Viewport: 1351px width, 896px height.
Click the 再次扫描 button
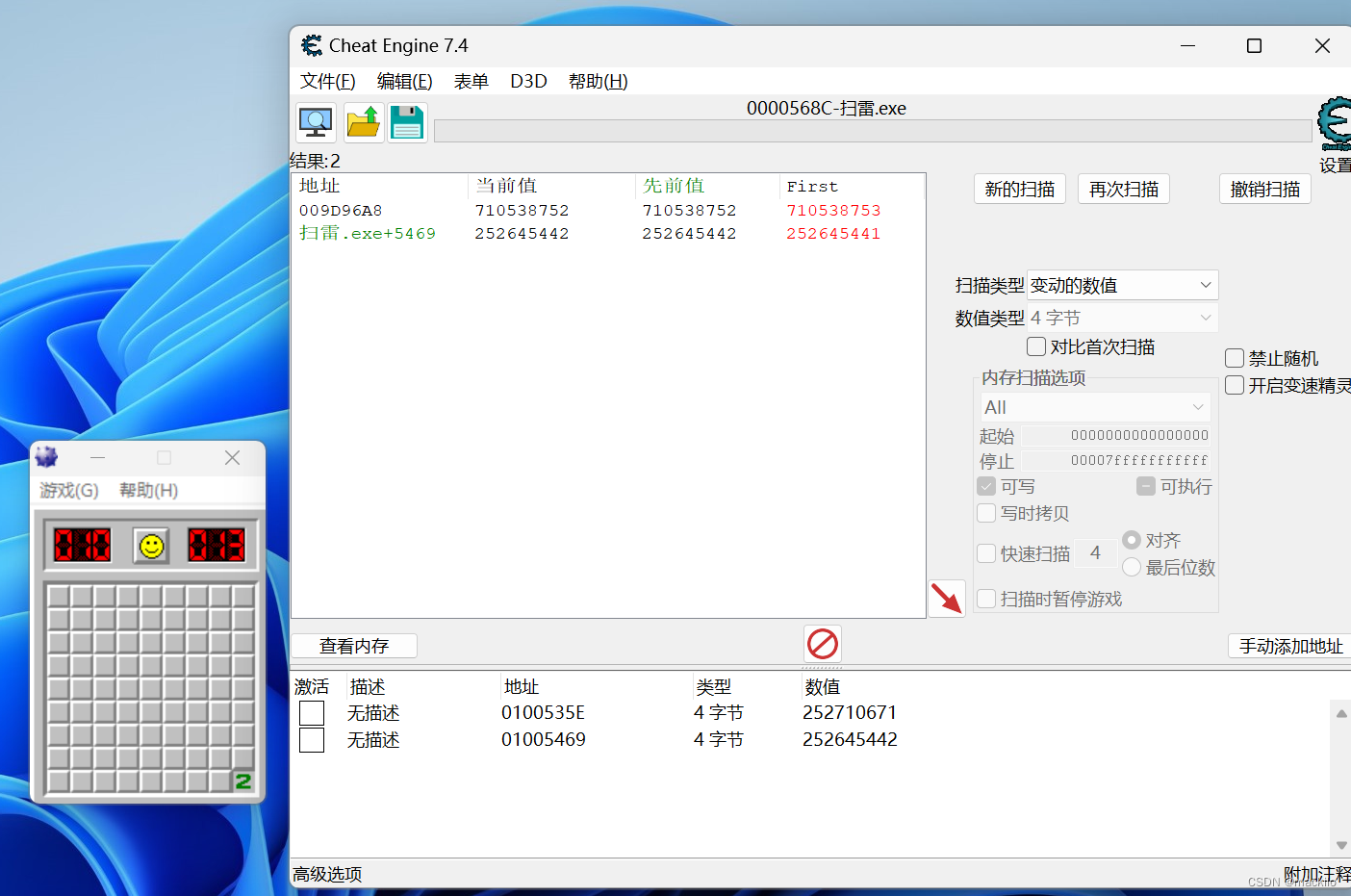coord(1124,189)
